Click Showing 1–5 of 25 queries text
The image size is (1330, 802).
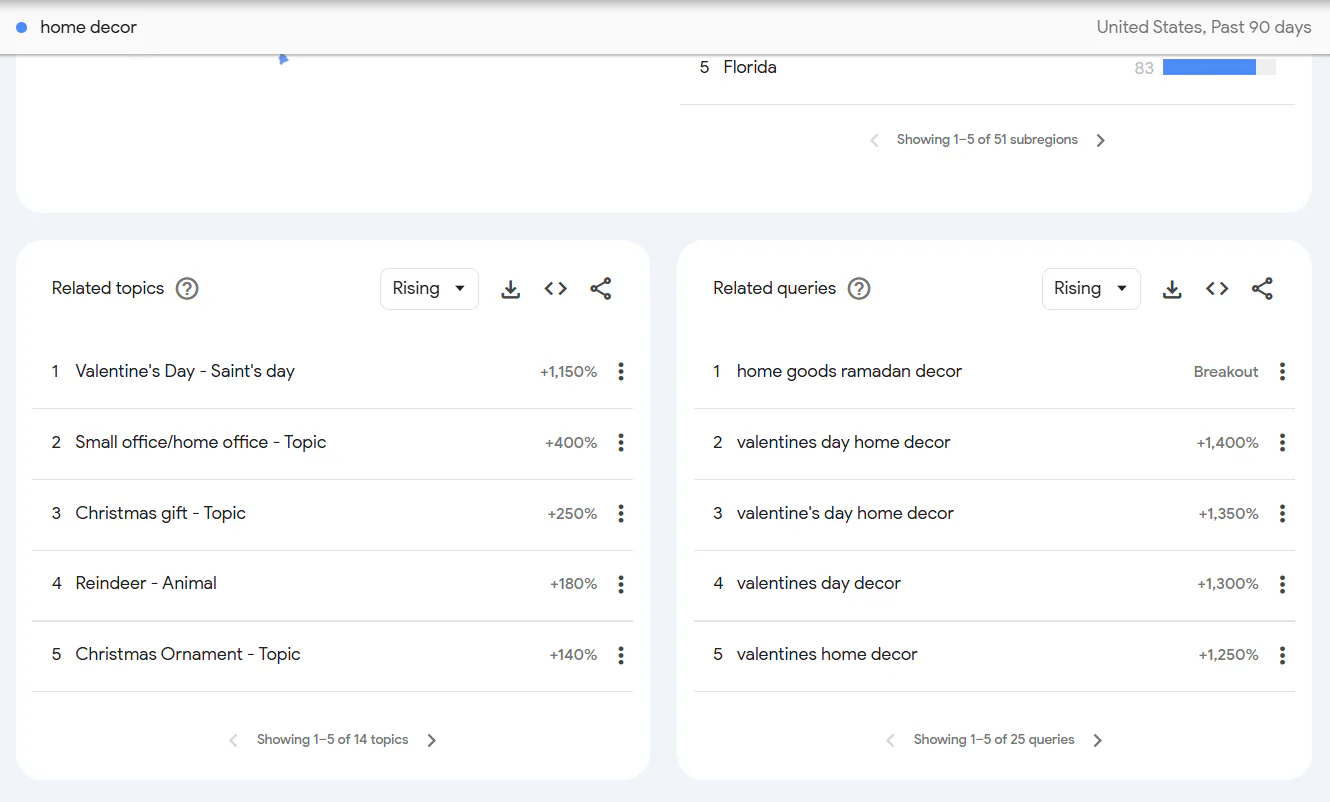(x=994, y=740)
